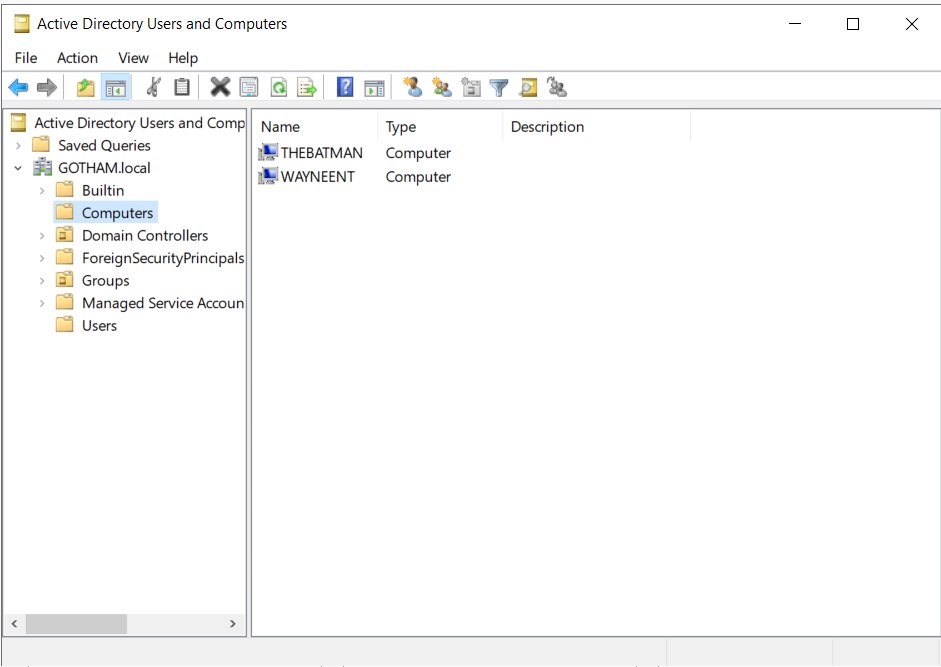Open Properties from the toolbar
The width and height of the screenshot is (941, 667).
[x=249, y=88]
